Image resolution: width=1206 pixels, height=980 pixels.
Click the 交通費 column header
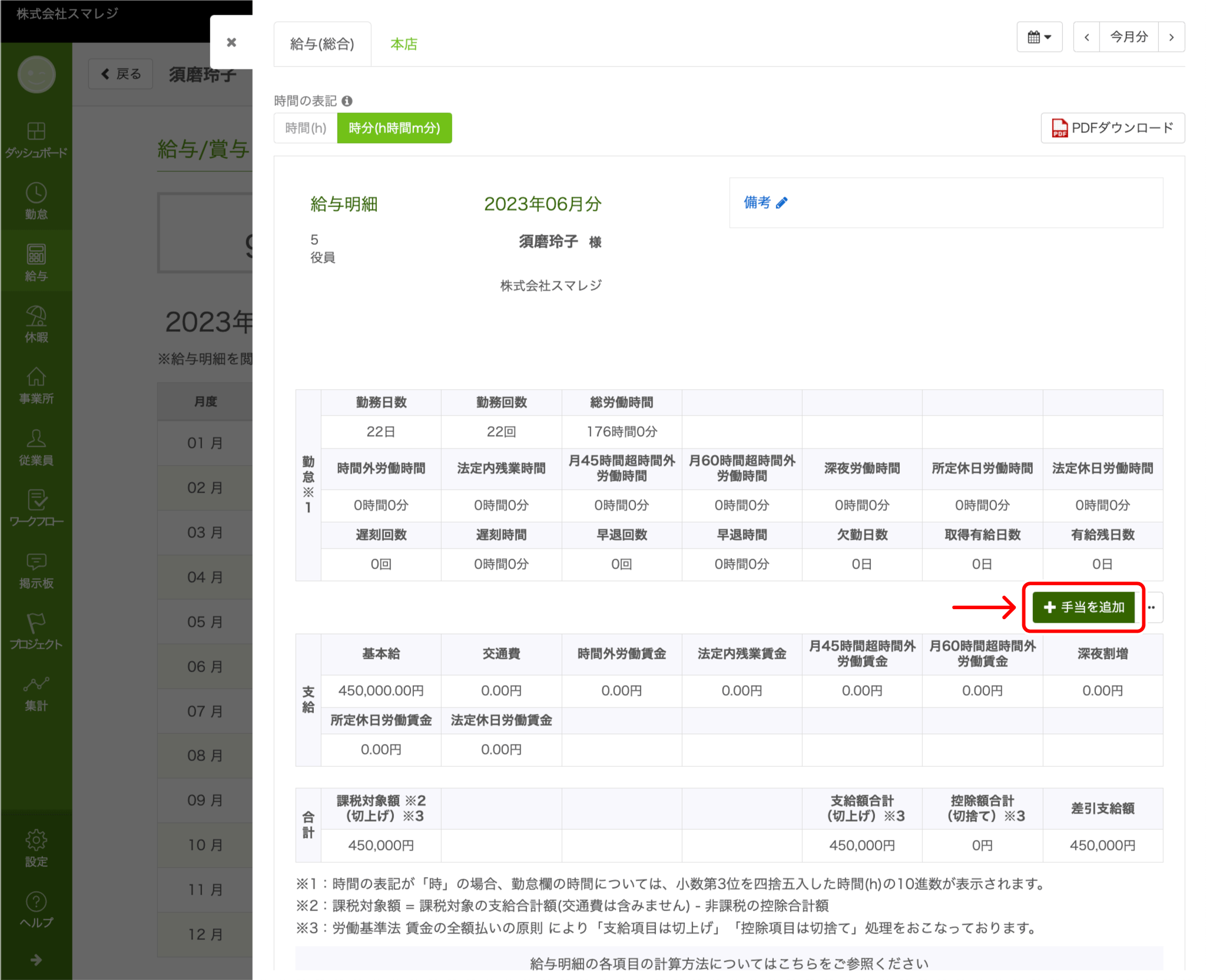tap(501, 653)
